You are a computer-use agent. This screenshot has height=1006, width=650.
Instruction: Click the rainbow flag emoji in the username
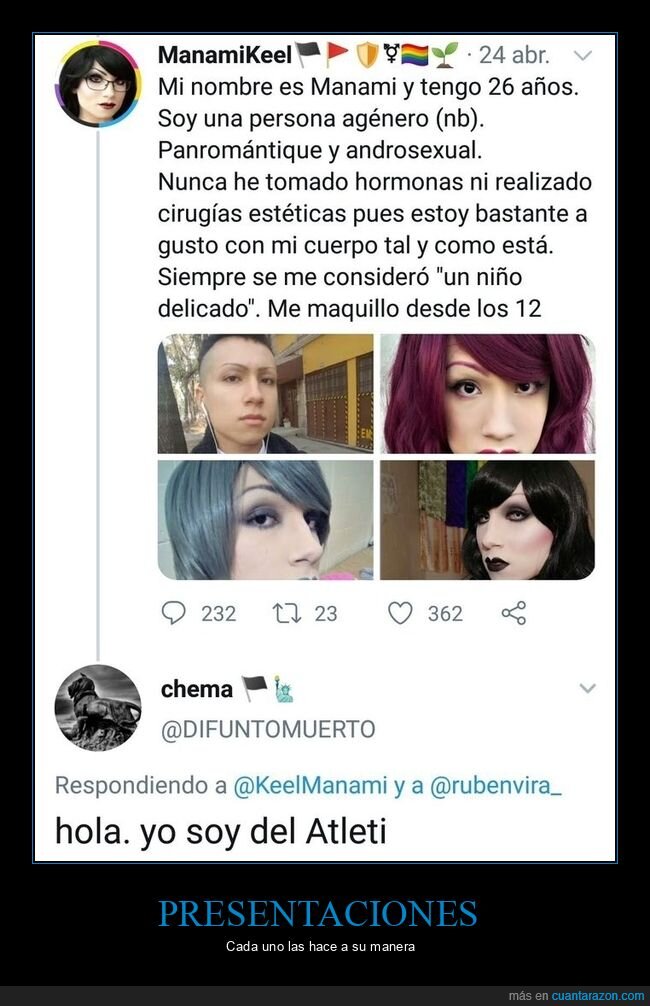[415, 55]
